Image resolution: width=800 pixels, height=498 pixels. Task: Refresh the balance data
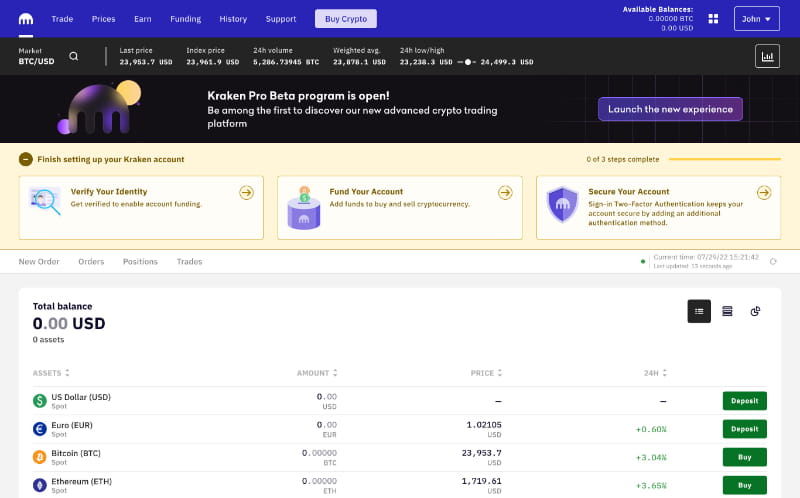[772, 261]
